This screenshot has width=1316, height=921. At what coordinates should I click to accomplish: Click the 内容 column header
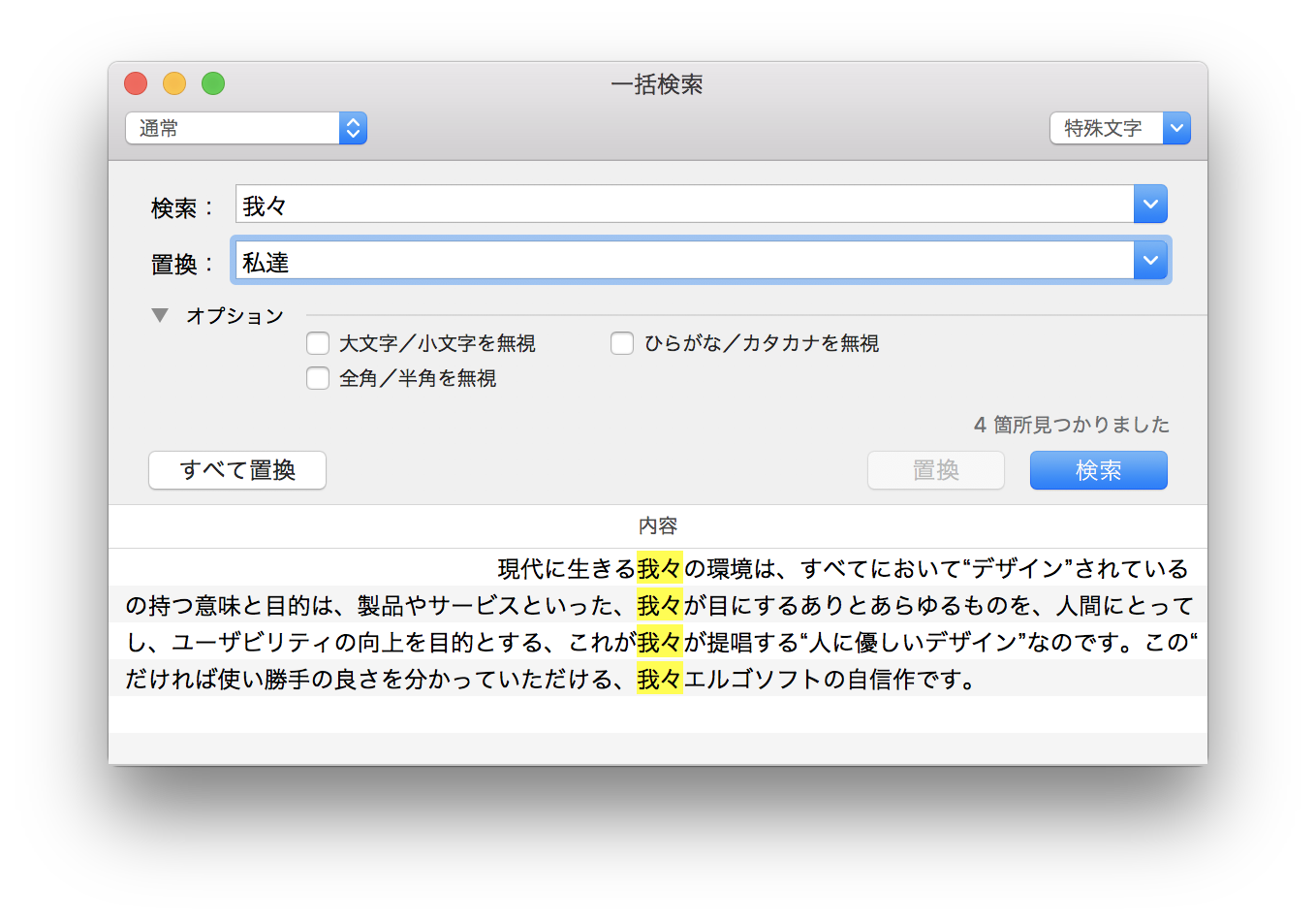tap(658, 526)
